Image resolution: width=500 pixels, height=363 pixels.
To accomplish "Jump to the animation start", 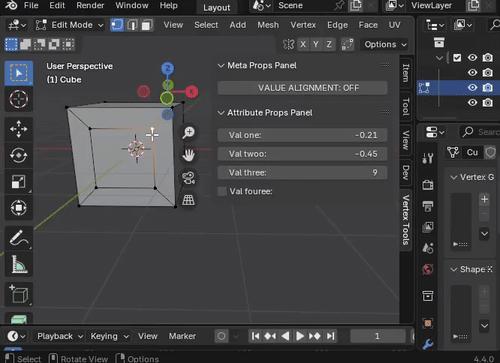I will [255, 336].
